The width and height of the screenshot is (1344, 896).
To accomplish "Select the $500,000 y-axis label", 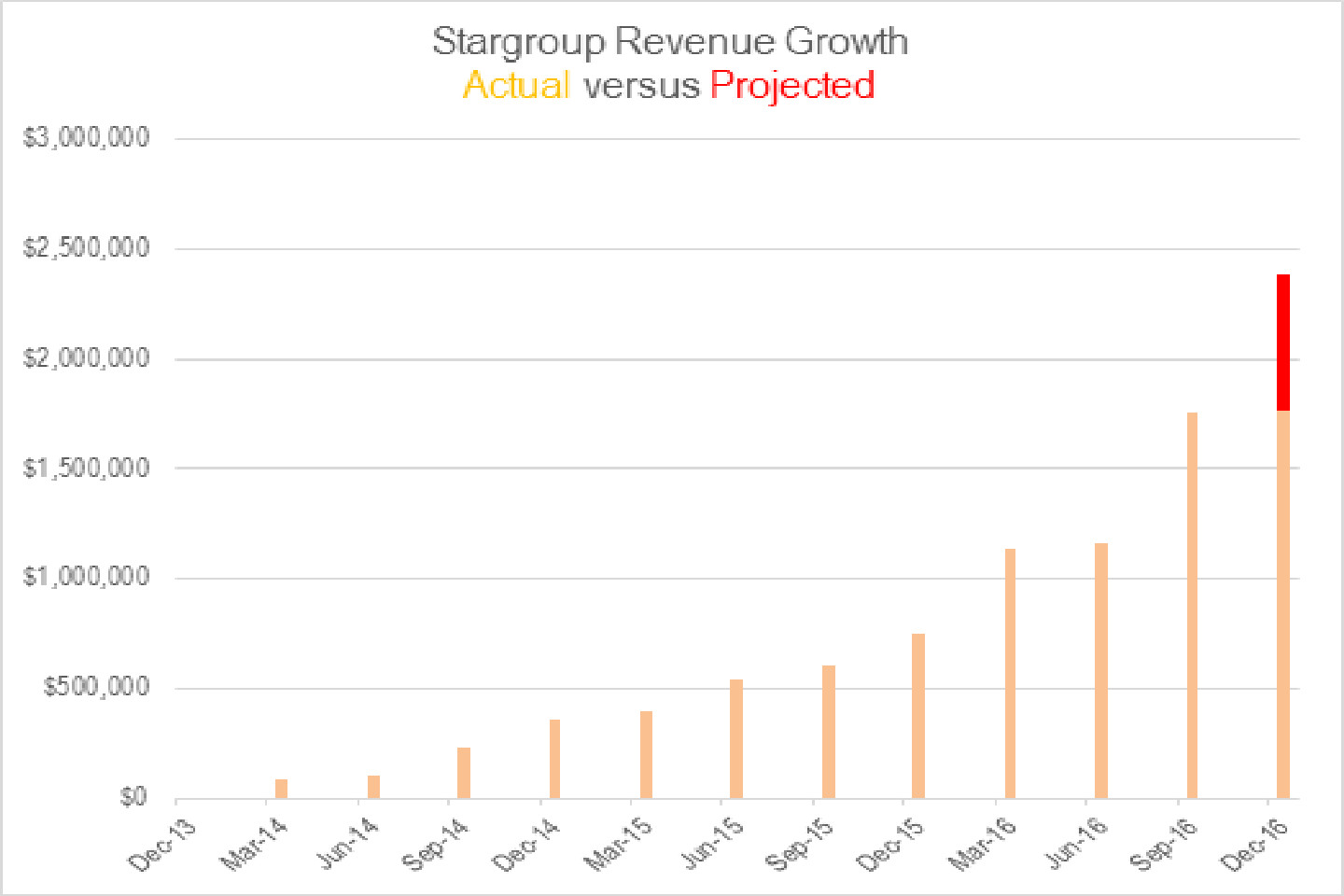I will (x=96, y=688).
